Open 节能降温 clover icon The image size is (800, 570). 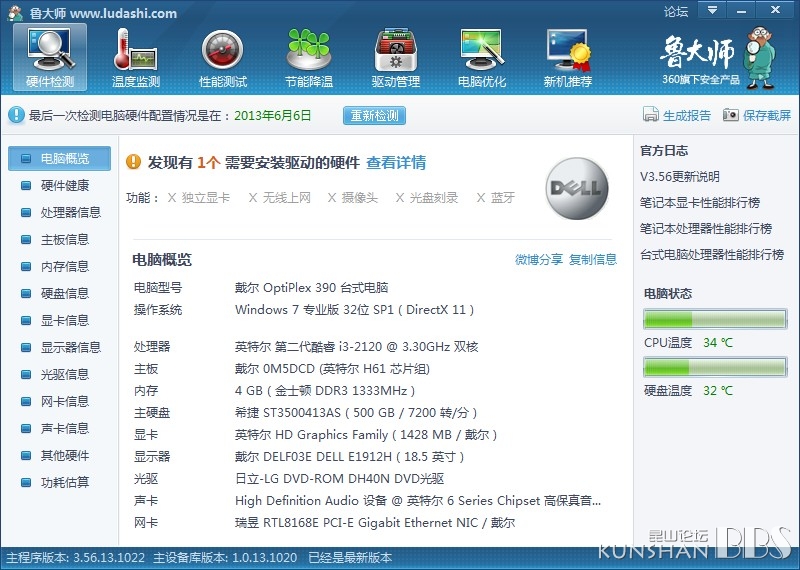[309, 57]
